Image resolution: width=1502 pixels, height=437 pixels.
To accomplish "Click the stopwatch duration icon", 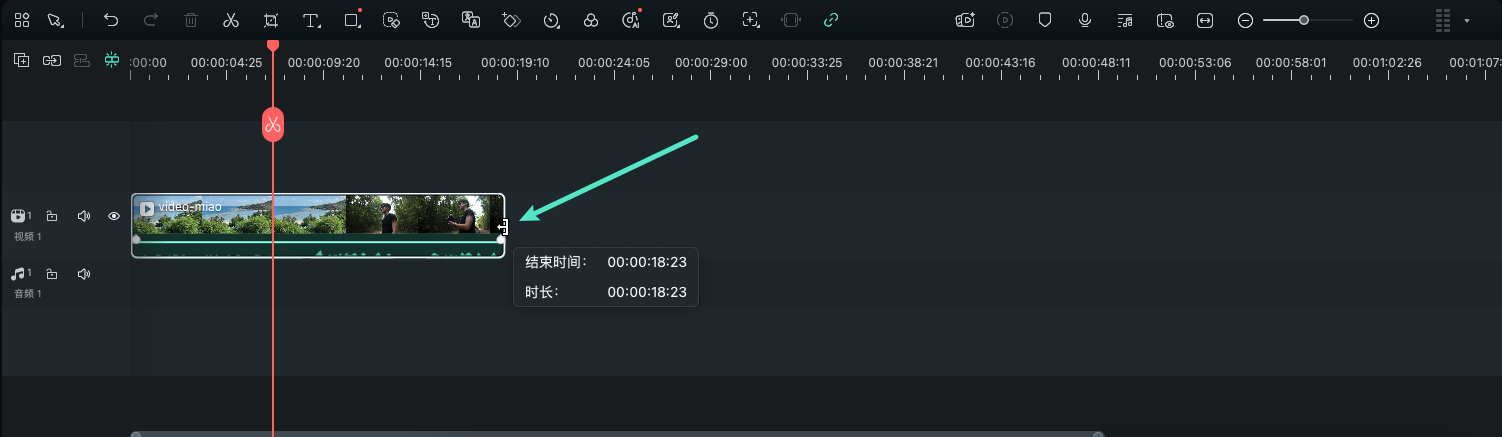I will (711, 20).
